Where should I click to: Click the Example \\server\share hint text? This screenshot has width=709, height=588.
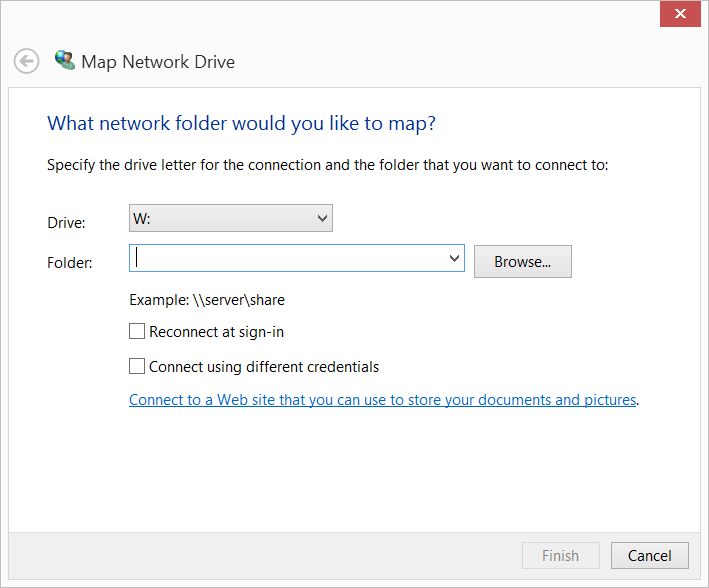click(207, 300)
